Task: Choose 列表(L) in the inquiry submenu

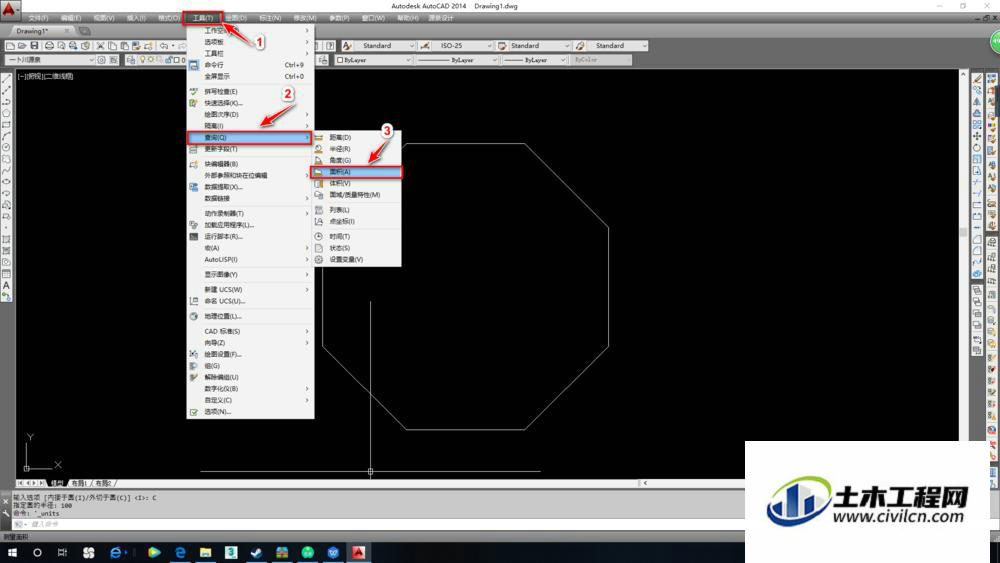Action: pos(357,210)
